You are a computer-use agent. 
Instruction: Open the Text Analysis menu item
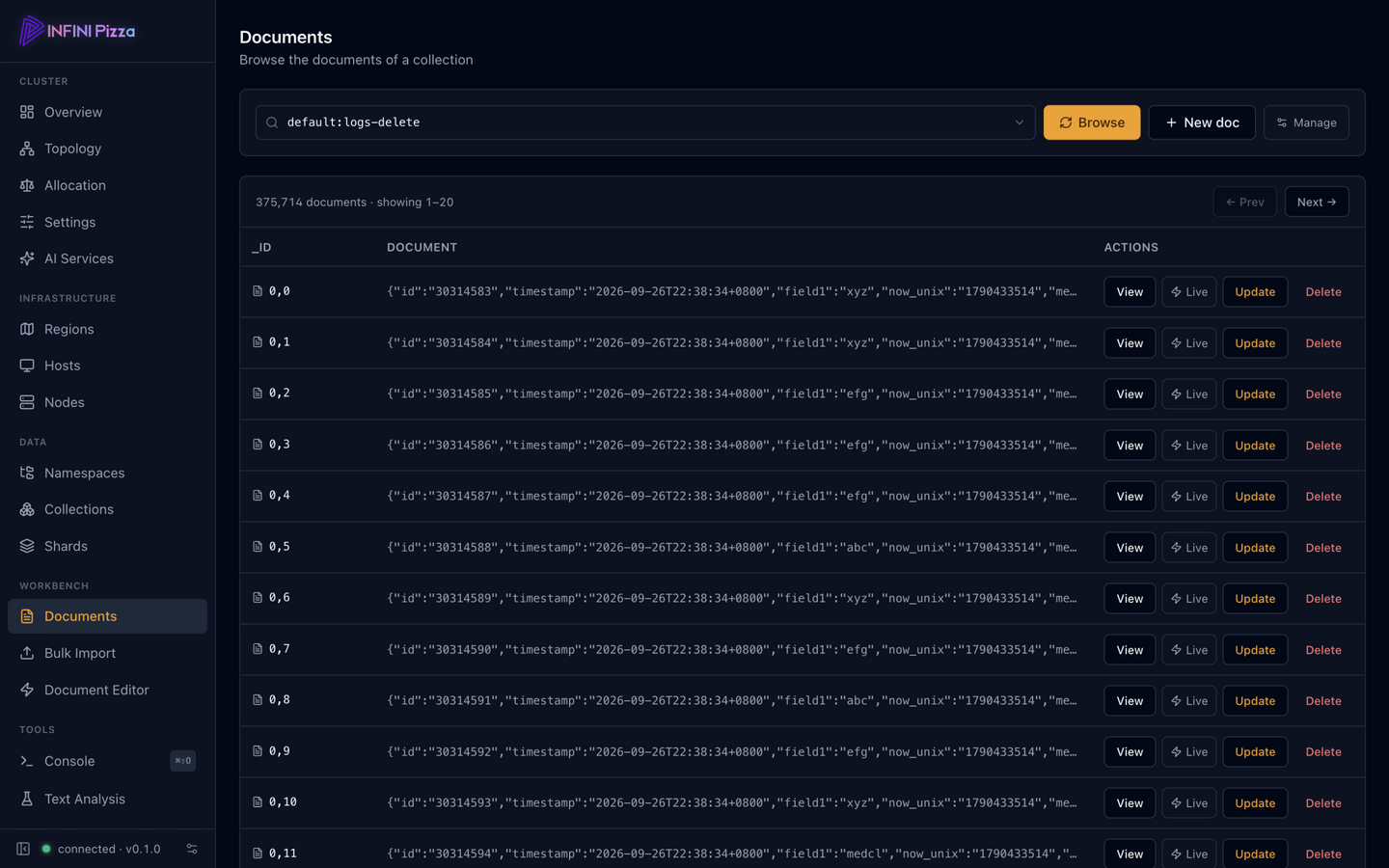[107, 799]
